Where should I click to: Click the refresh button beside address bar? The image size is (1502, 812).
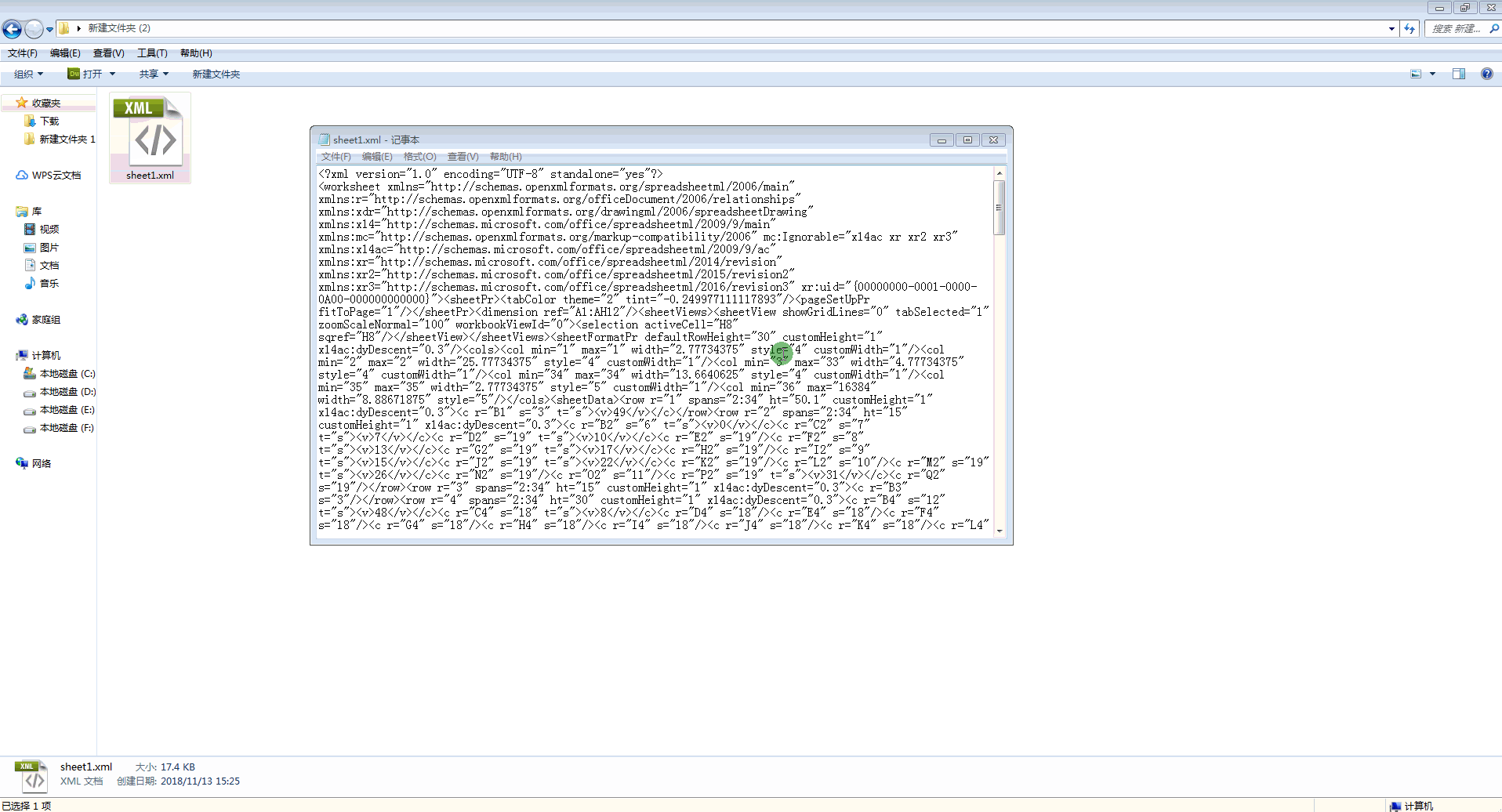tap(1409, 28)
